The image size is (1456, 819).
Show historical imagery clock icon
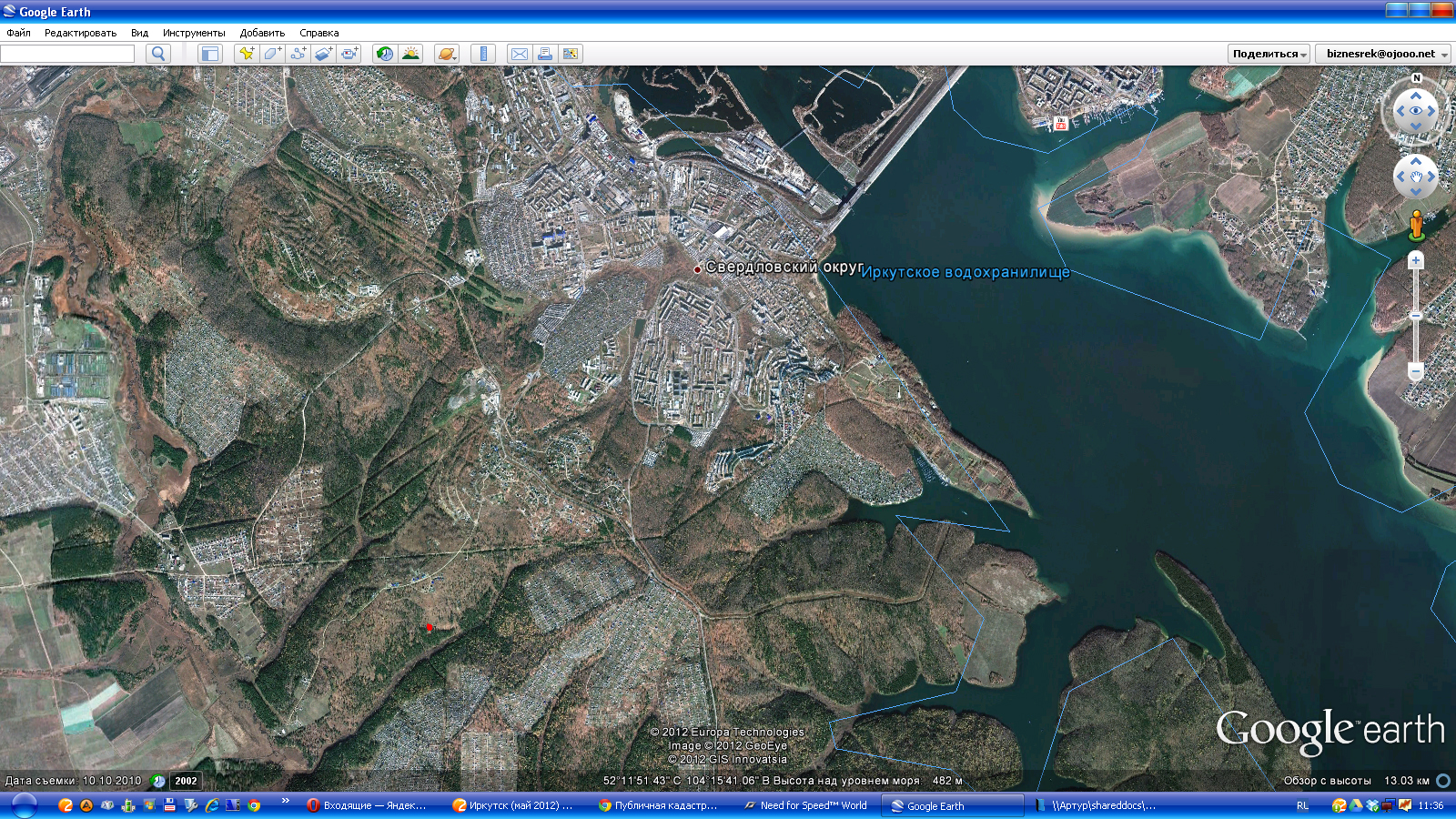[385, 54]
